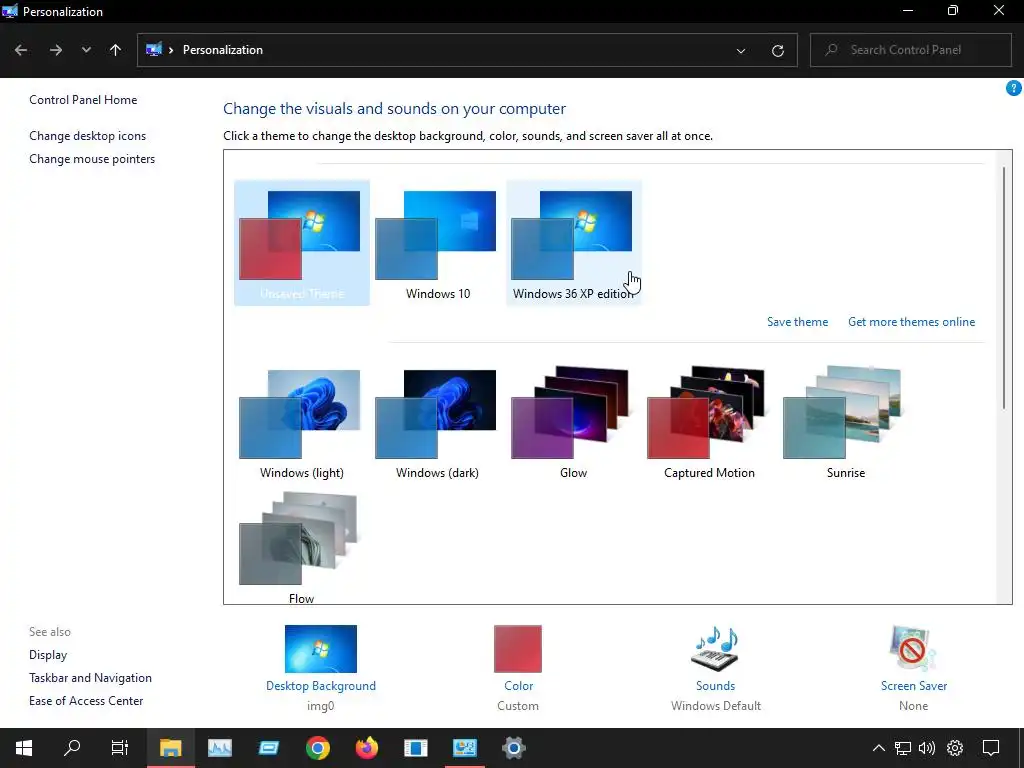Image resolution: width=1024 pixels, height=768 pixels.
Task: Open Ease of Access Center link
Action: [x=86, y=701]
